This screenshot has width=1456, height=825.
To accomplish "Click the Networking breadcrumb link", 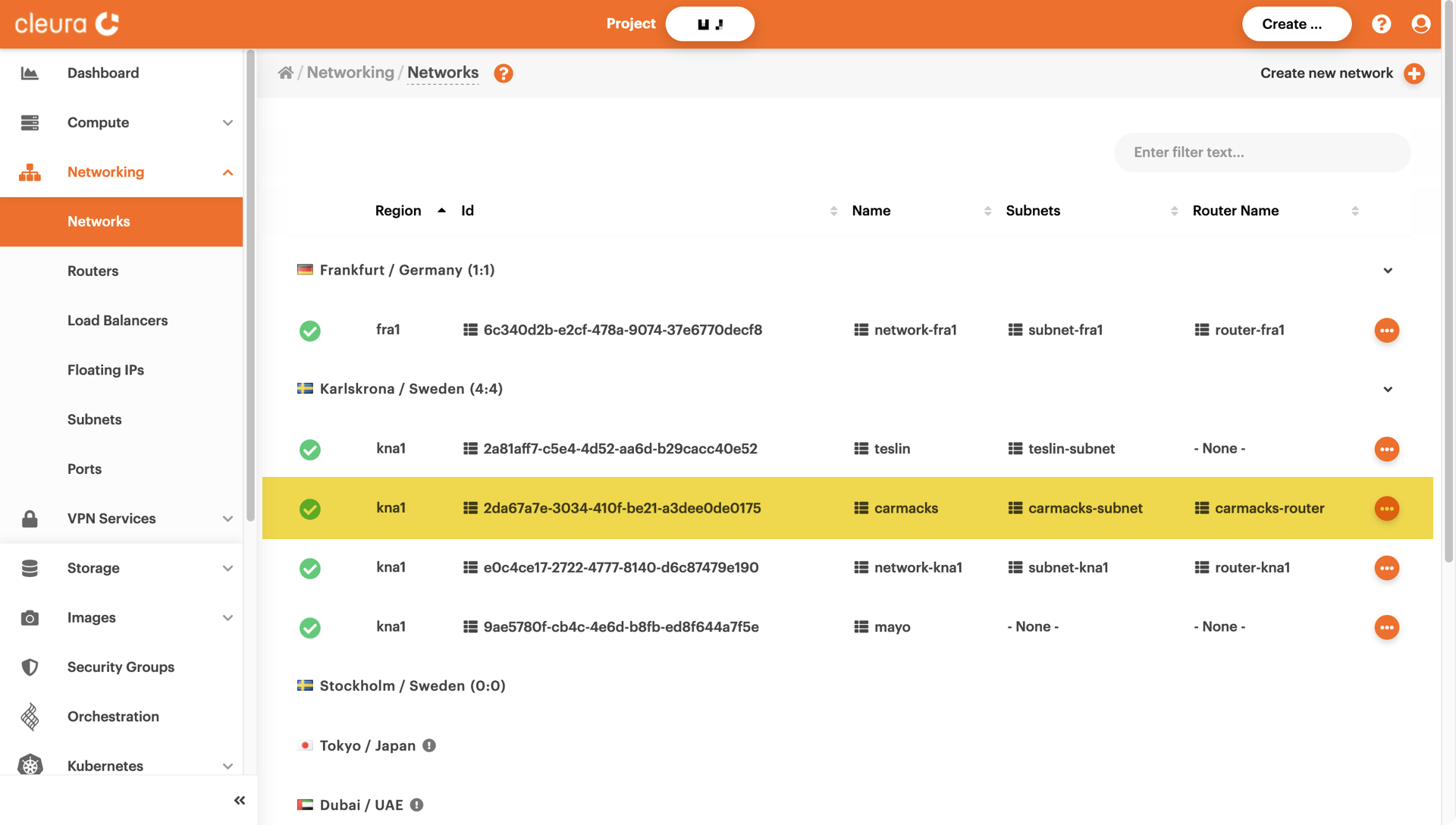I will (x=350, y=73).
